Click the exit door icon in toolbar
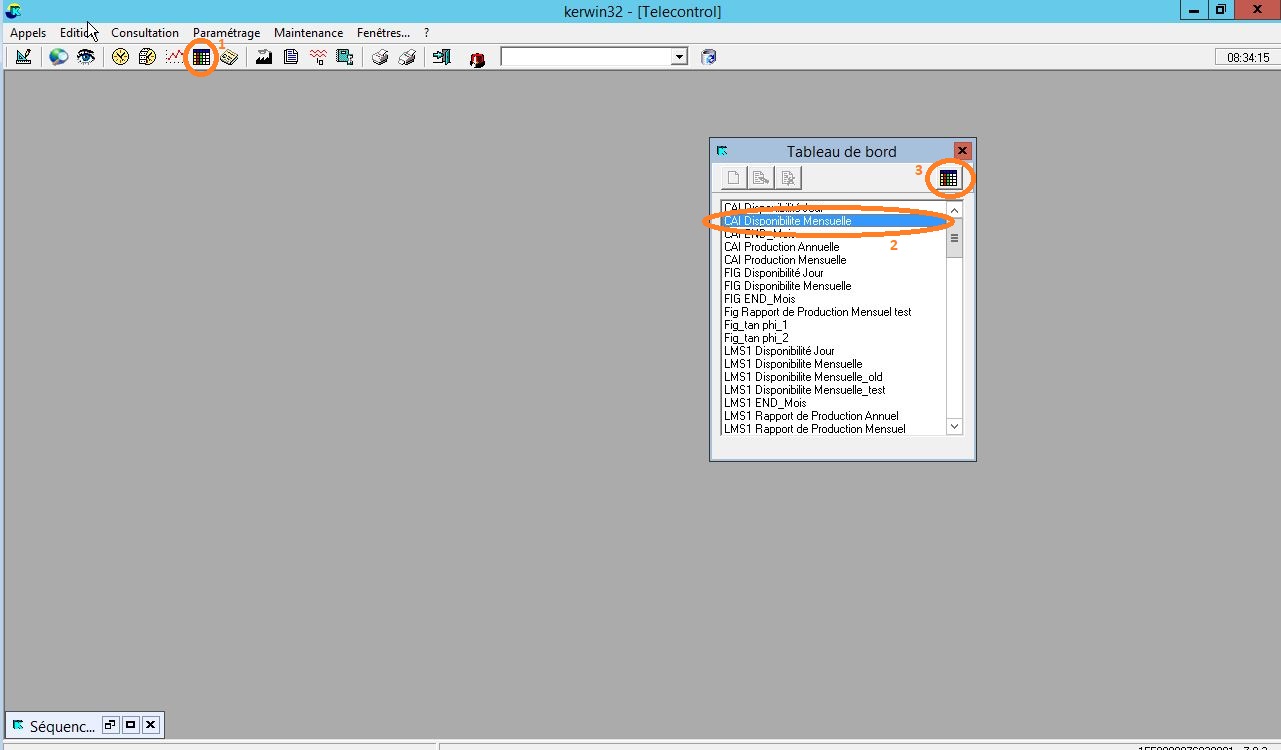1281x750 pixels. point(441,57)
